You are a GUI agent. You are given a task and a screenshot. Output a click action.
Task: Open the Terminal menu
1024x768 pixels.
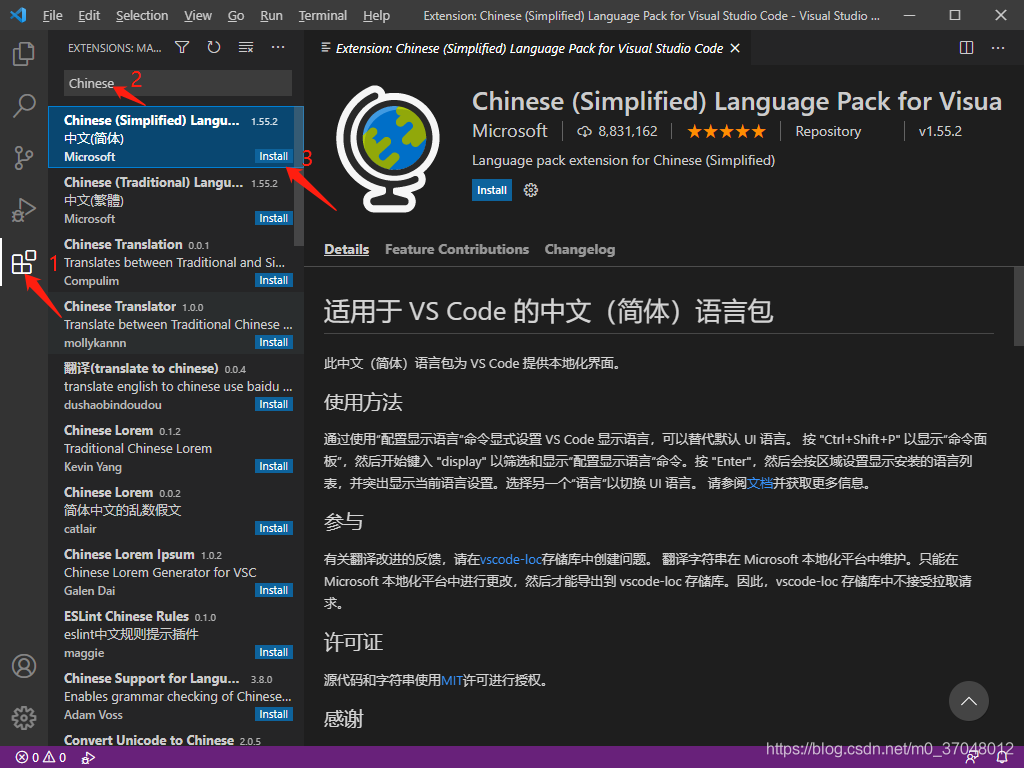click(x=323, y=15)
